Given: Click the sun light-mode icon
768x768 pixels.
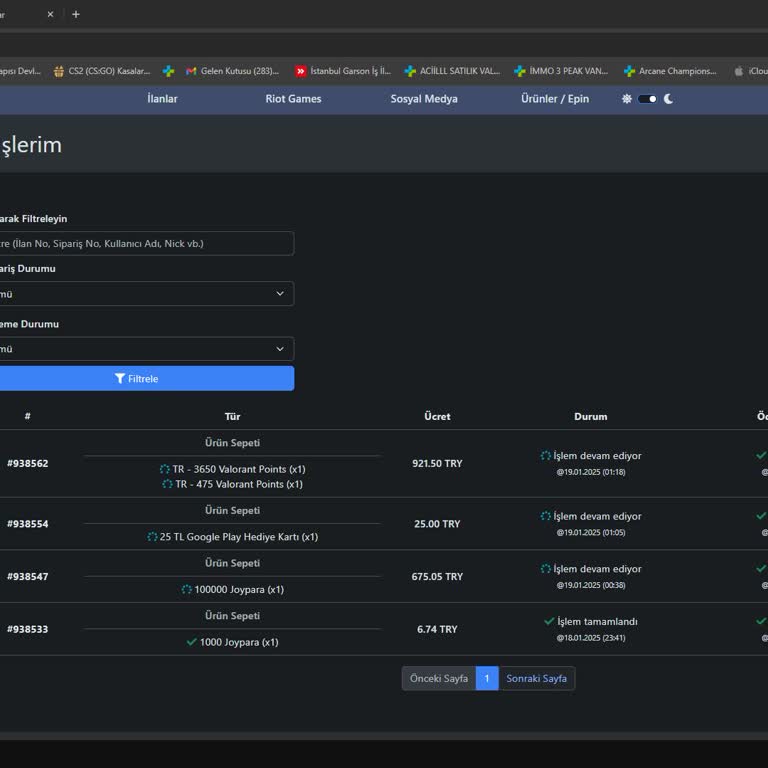Looking at the screenshot, I should [627, 99].
